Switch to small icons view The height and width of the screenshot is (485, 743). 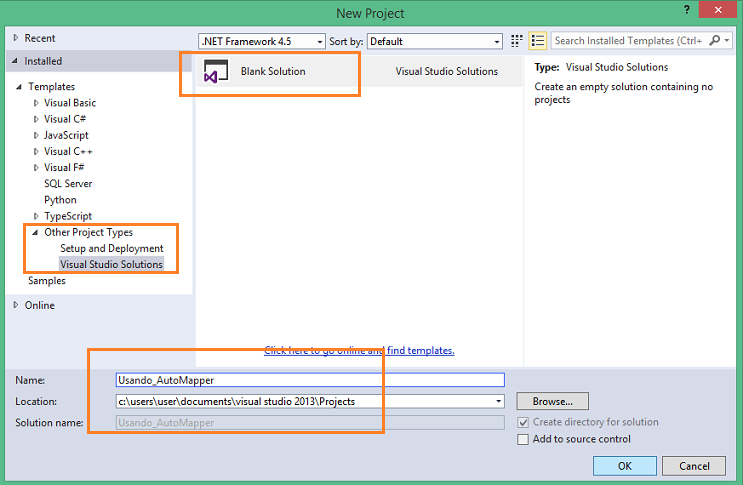516,41
